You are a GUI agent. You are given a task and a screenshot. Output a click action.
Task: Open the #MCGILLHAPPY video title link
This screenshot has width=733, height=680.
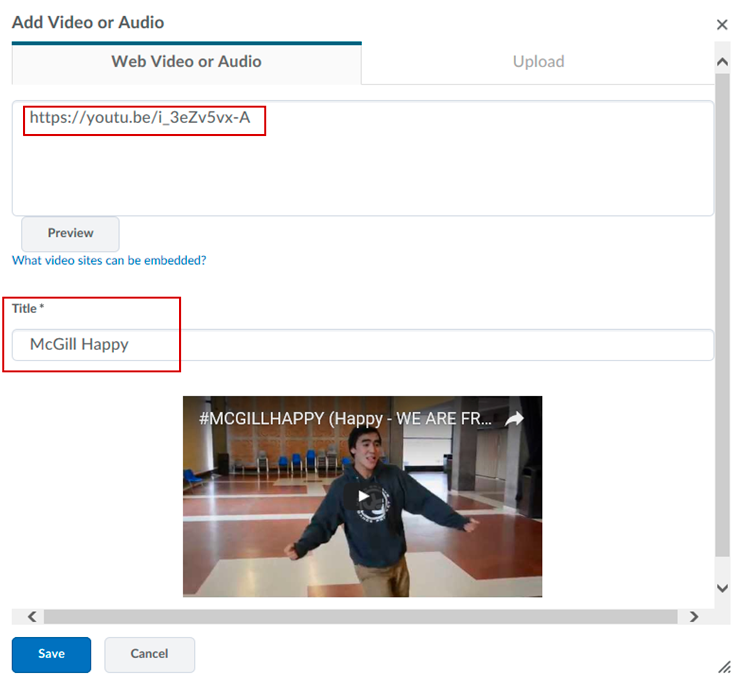345,419
